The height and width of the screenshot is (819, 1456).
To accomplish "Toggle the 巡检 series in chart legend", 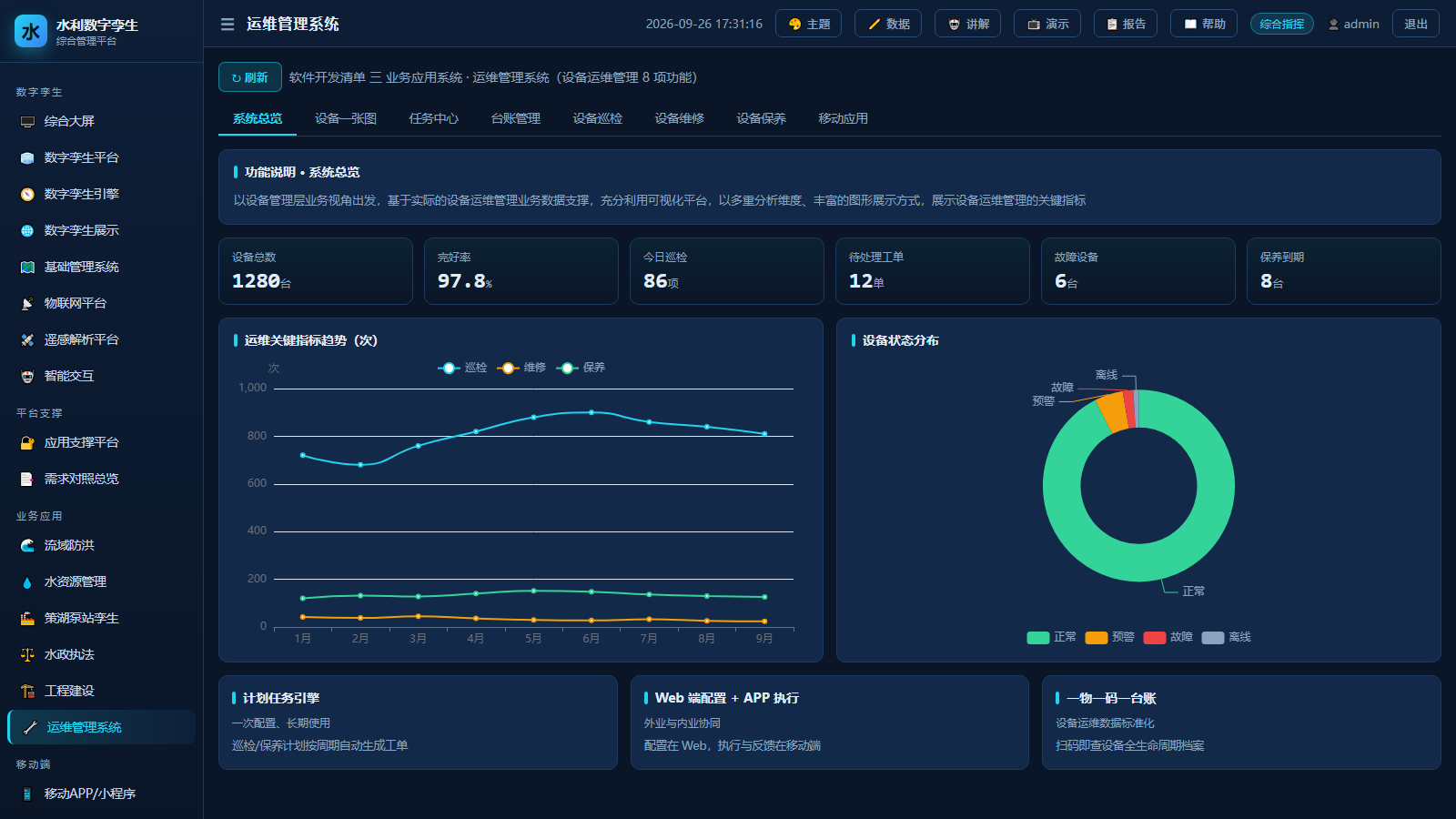I will tap(462, 368).
